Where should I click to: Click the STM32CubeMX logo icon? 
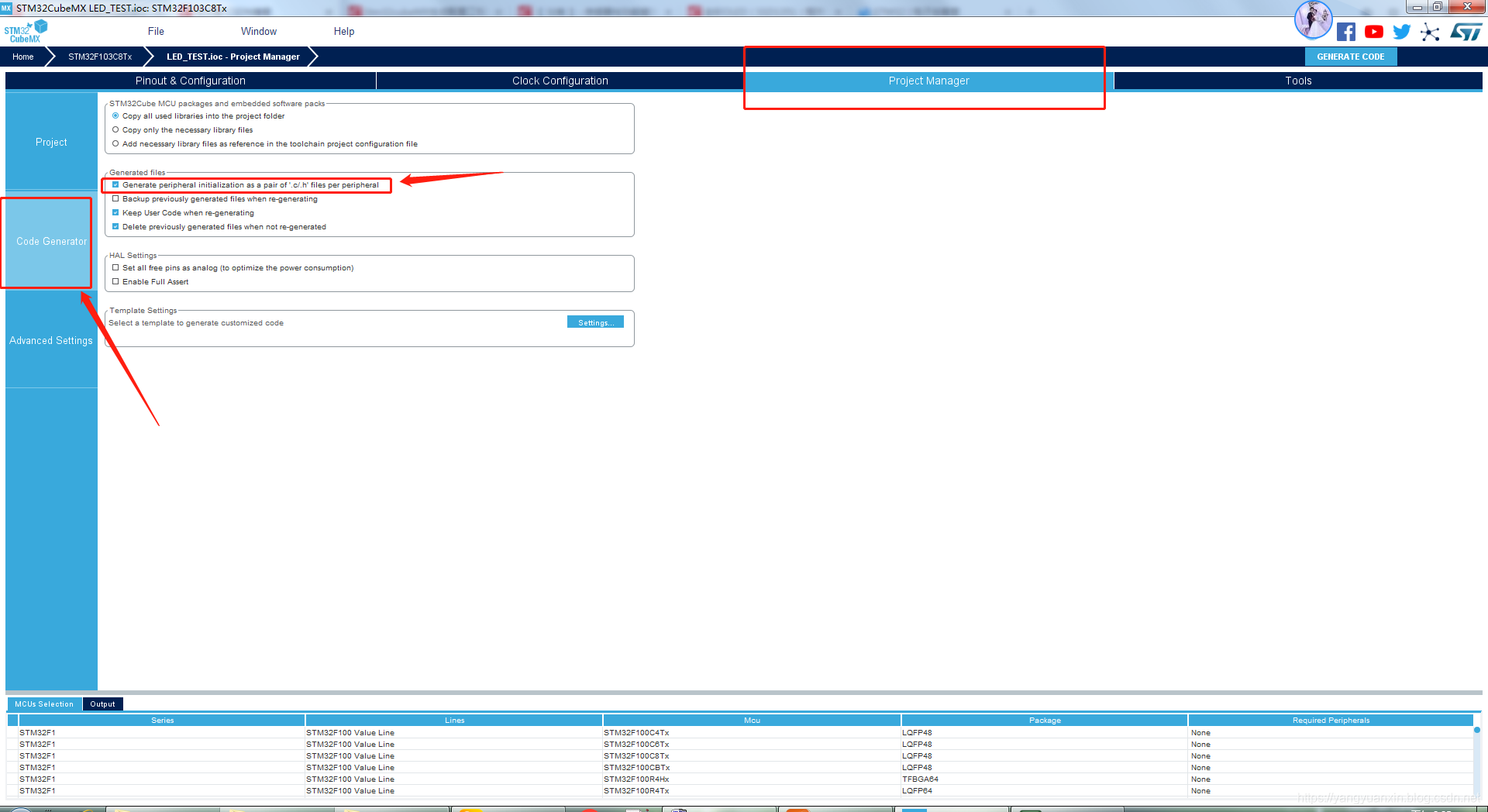pyautogui.click(x=26, y=32)
